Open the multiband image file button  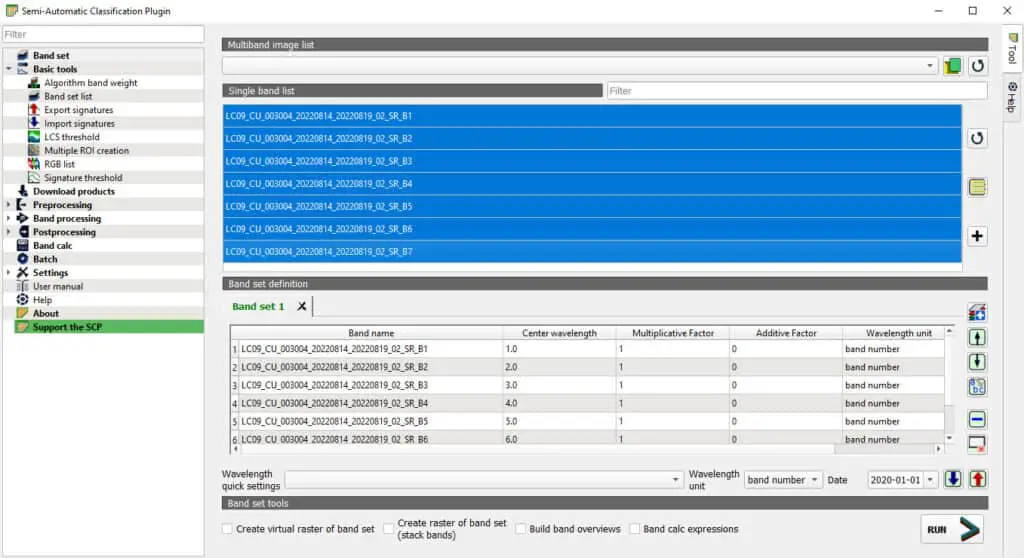tap(952, 66)
